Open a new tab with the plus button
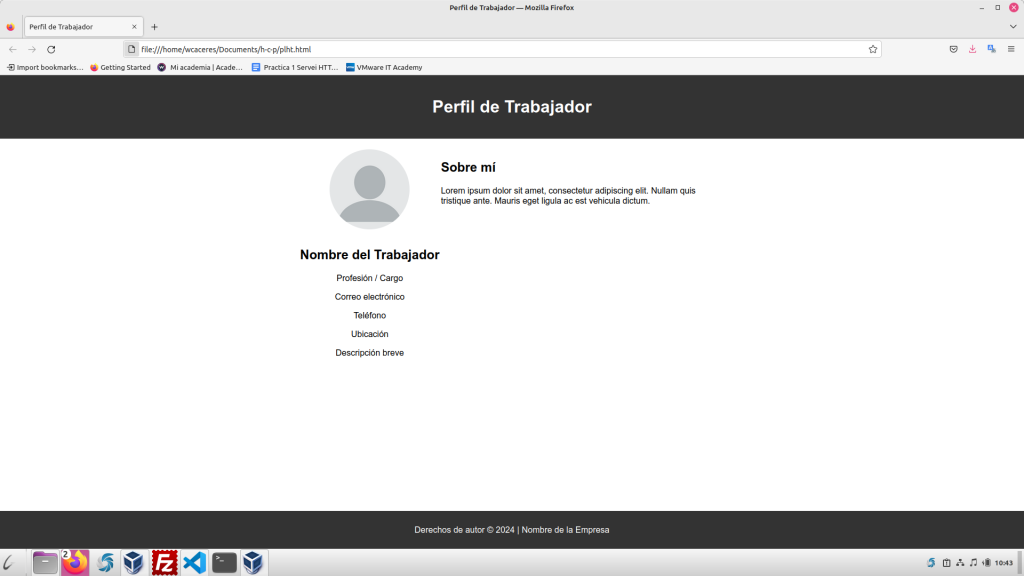The width and height of the screenshot is (1024, 576). click(154, 27)
